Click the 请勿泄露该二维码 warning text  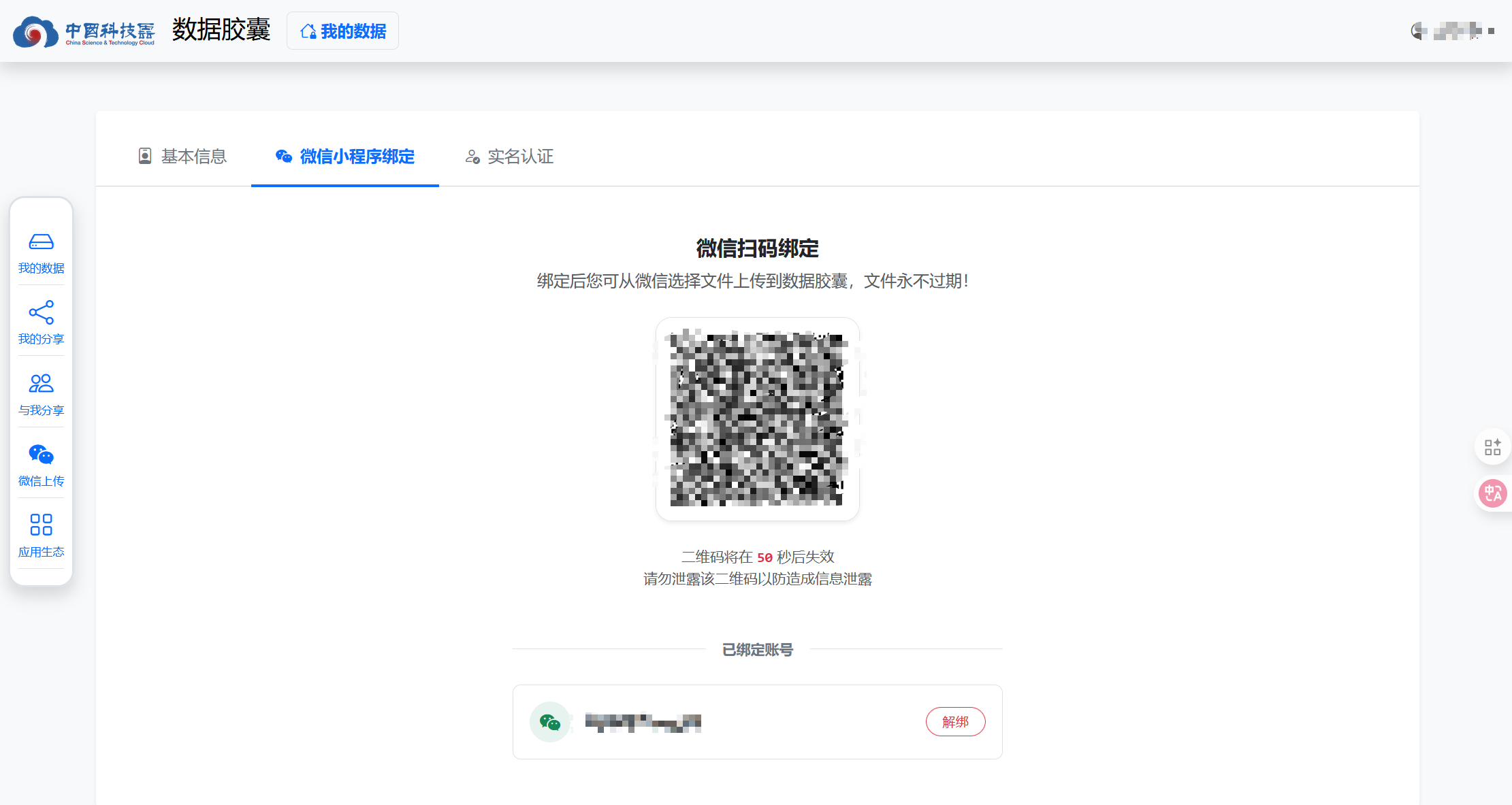pyautogui.click(x=758, y=579)
